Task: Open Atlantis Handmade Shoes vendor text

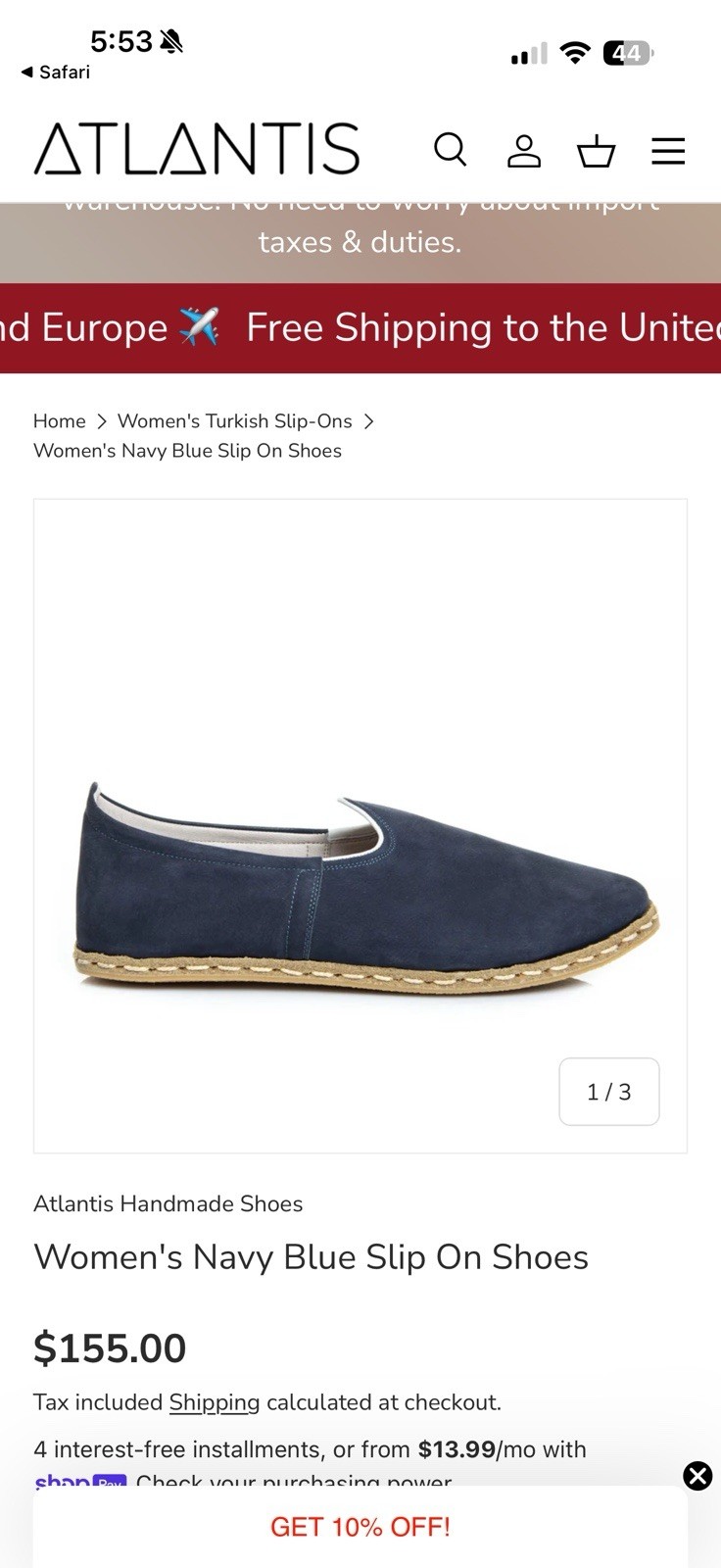Action: [168, 1203]
